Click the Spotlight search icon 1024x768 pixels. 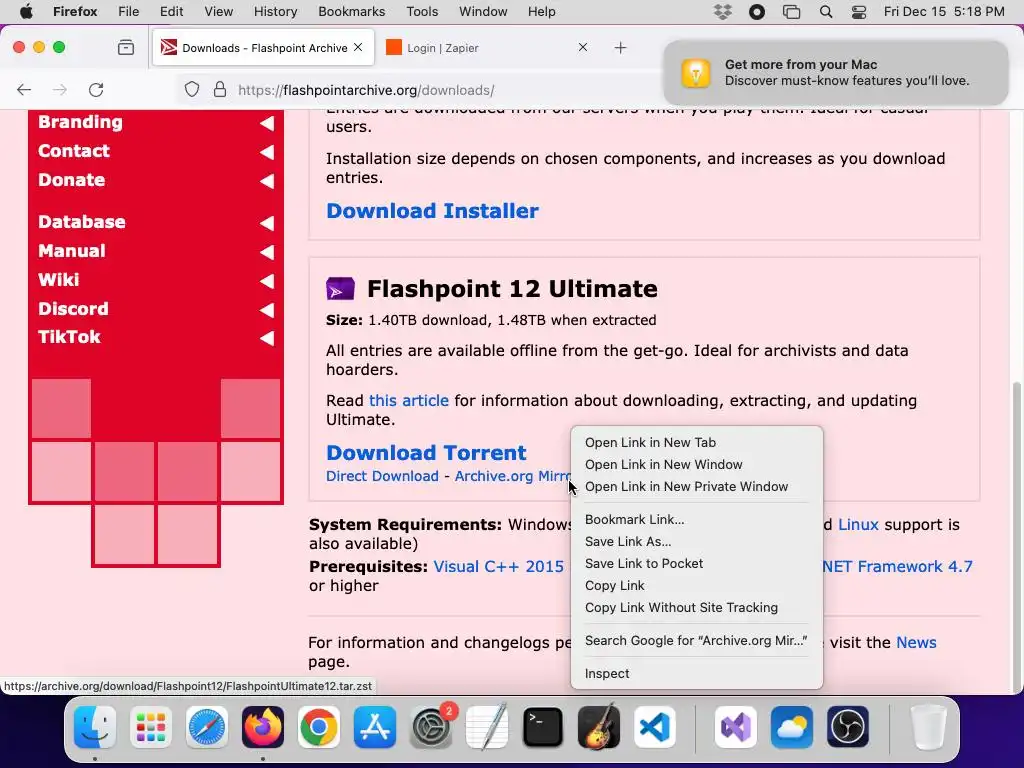[825, 11]
